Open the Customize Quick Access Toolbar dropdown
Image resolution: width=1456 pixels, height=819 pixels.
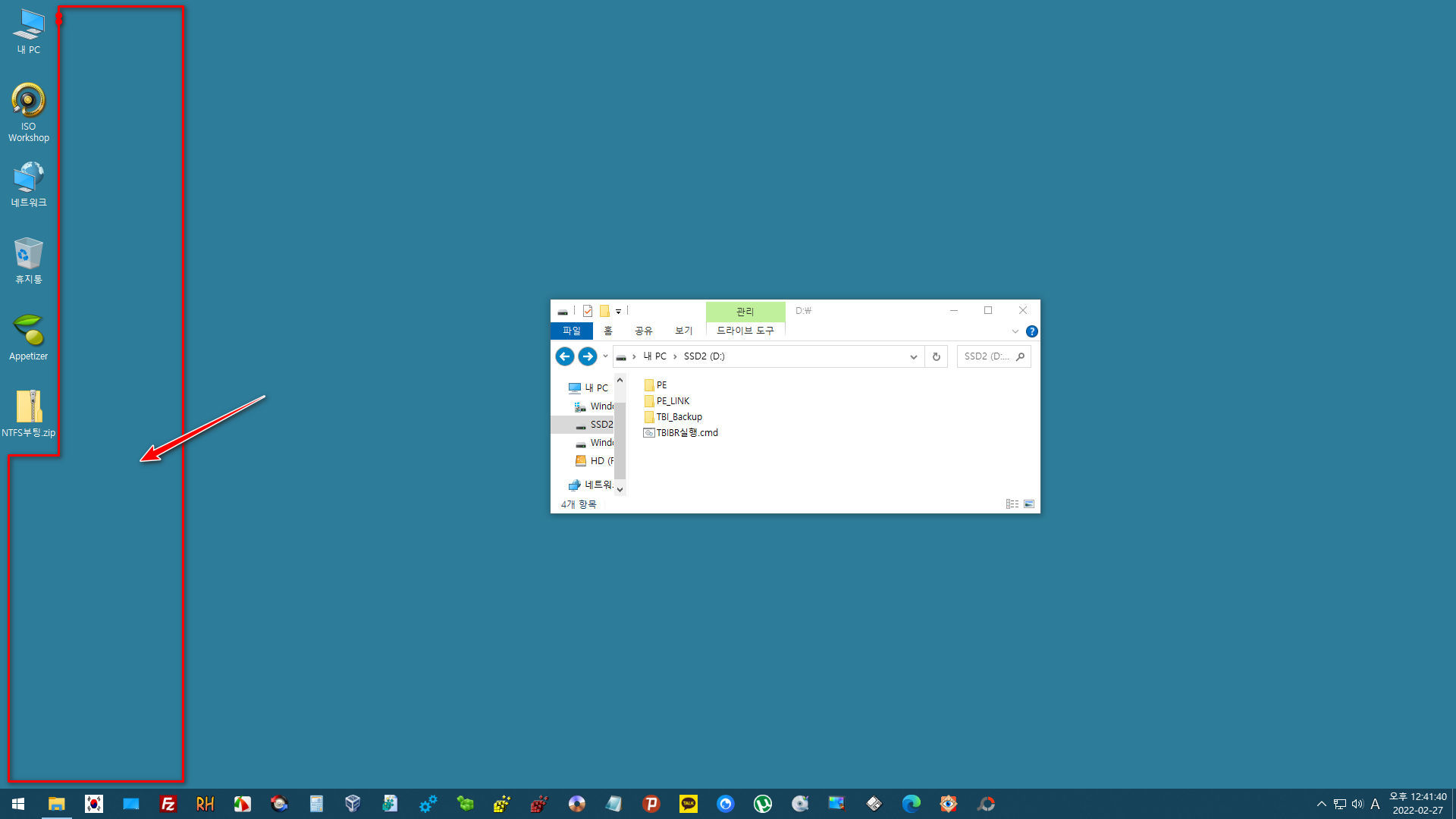(619, 311)
